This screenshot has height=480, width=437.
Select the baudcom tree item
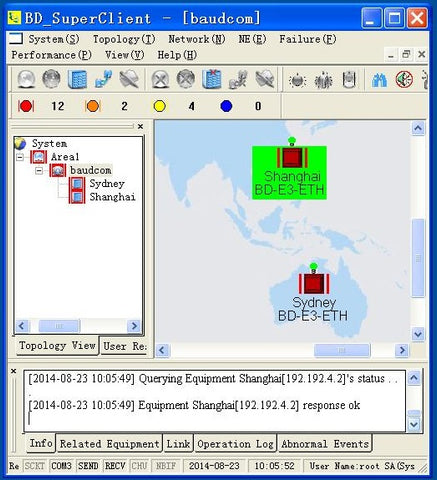point(90,170)
